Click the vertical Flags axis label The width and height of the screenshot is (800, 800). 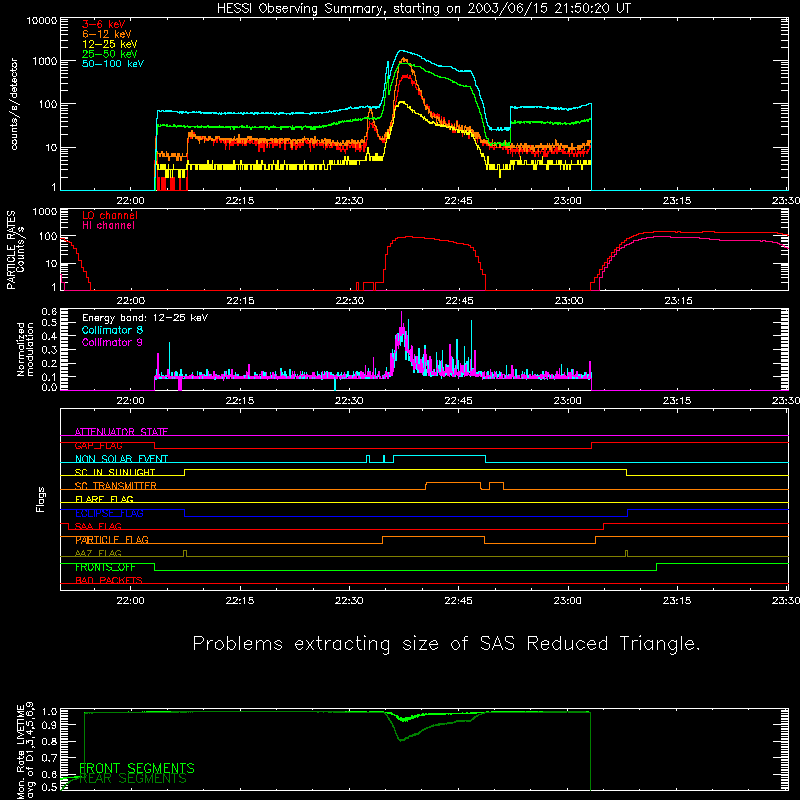[41, 499]
